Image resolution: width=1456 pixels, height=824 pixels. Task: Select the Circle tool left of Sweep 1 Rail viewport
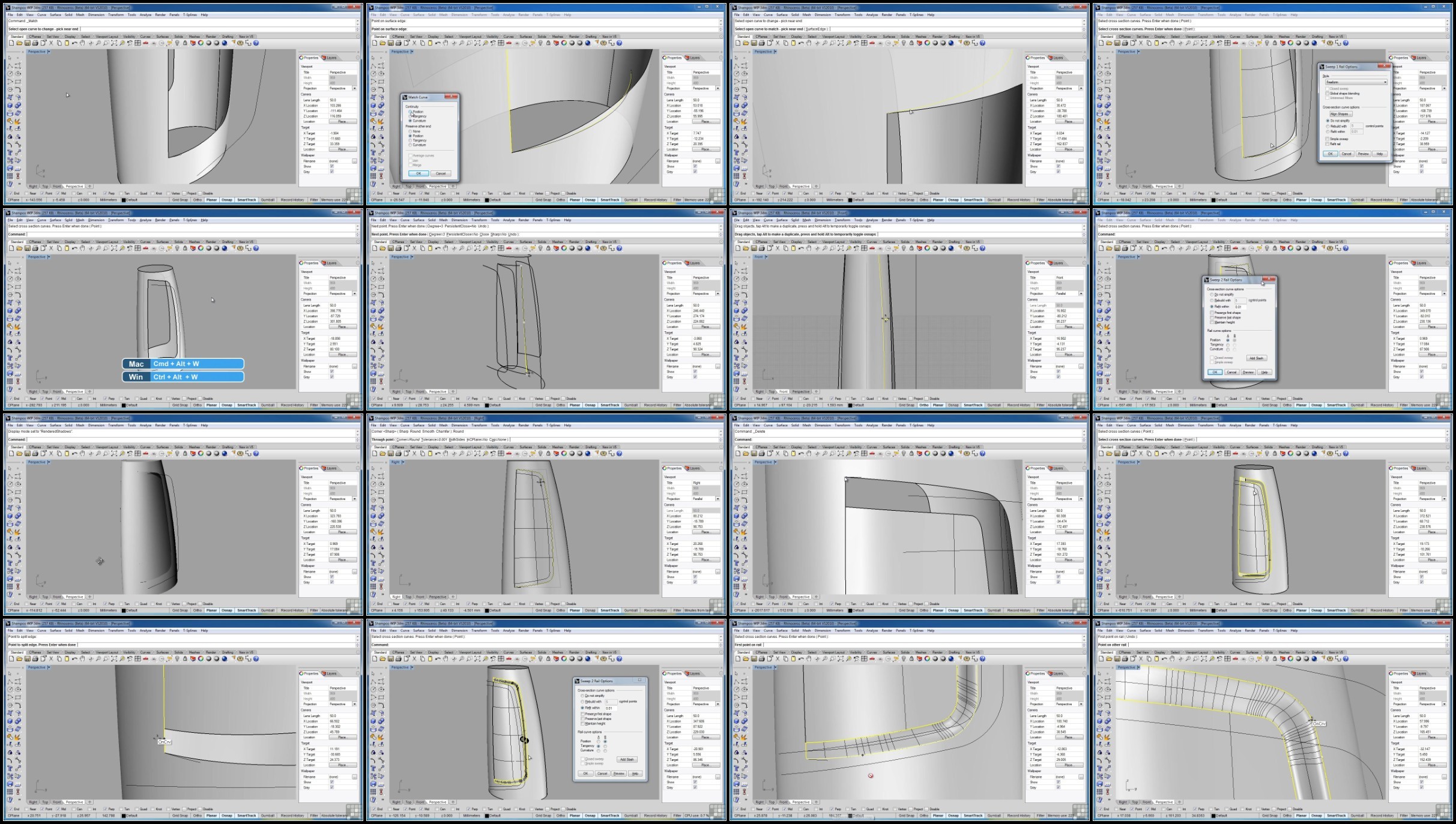click(x=1099, y=74)
